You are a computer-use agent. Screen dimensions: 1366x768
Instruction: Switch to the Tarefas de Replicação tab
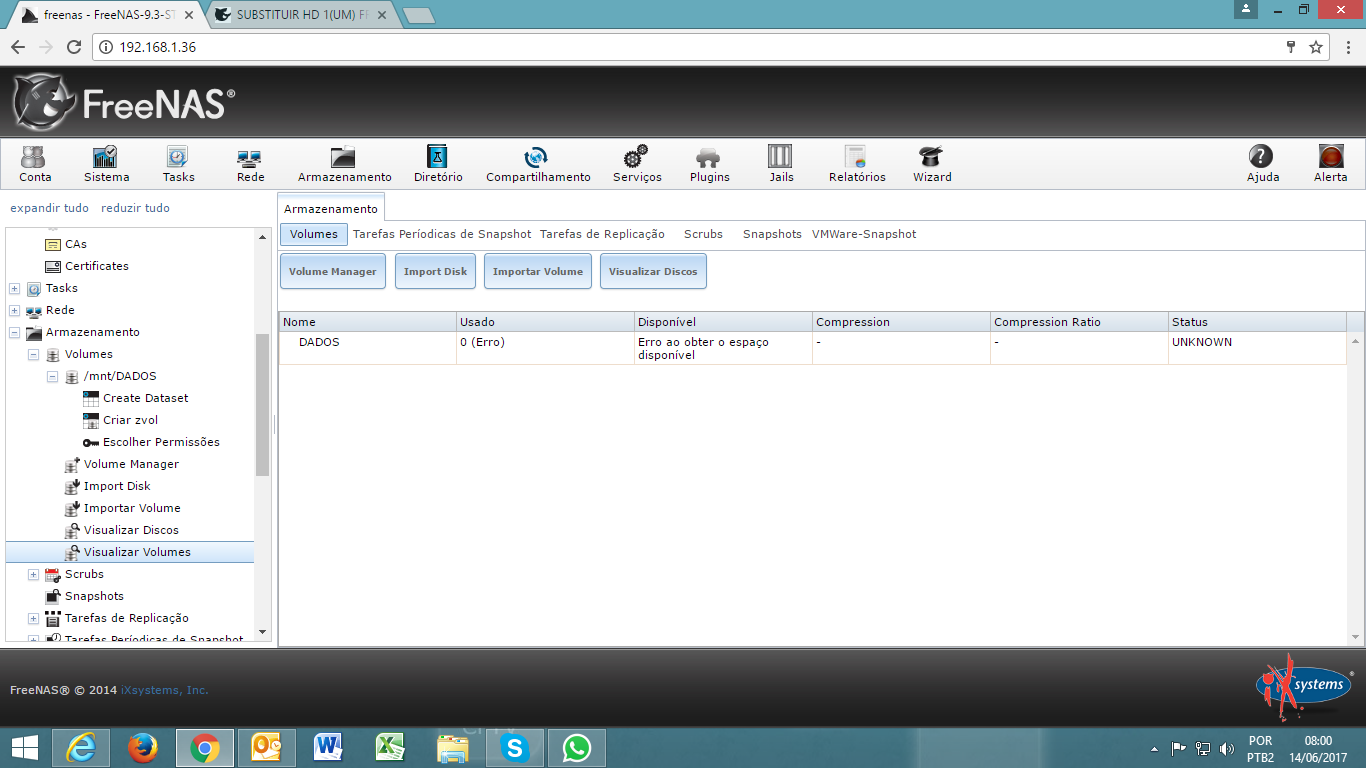click(x=602, y=234)
